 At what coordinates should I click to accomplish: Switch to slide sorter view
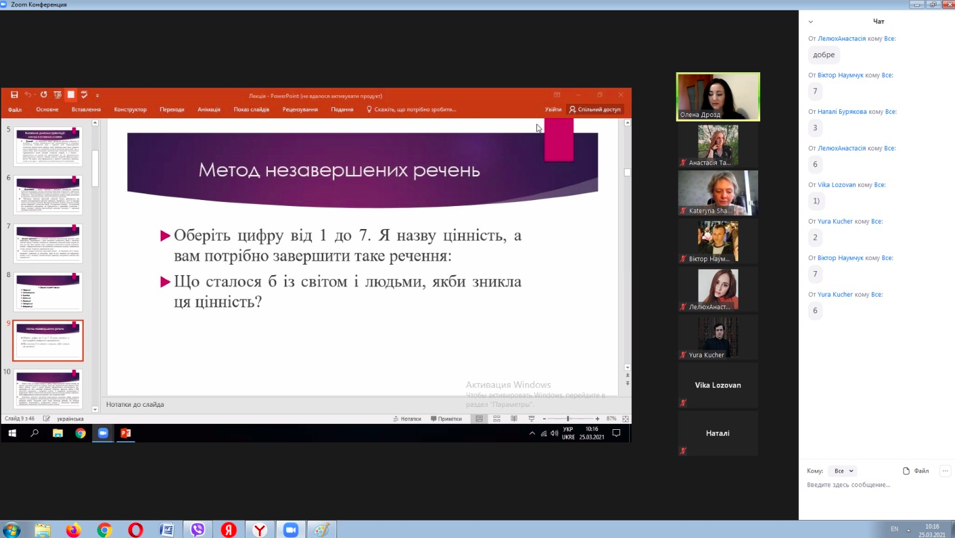[497, 419]
